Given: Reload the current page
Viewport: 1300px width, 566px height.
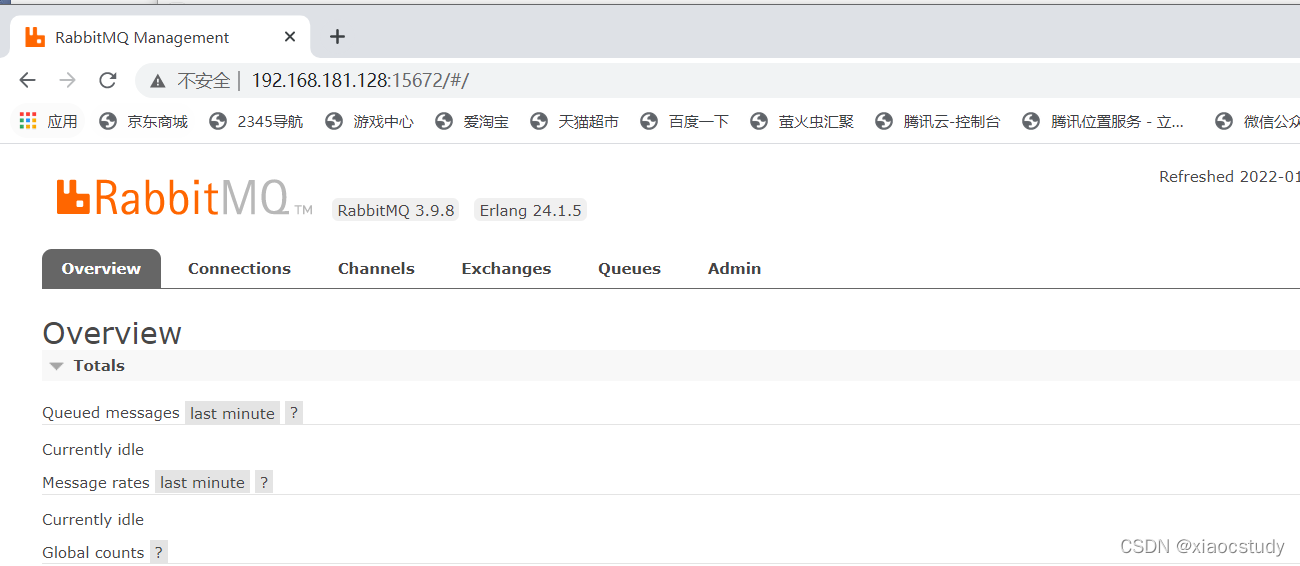Looking at the screenshot, I should tap(108, 80).
